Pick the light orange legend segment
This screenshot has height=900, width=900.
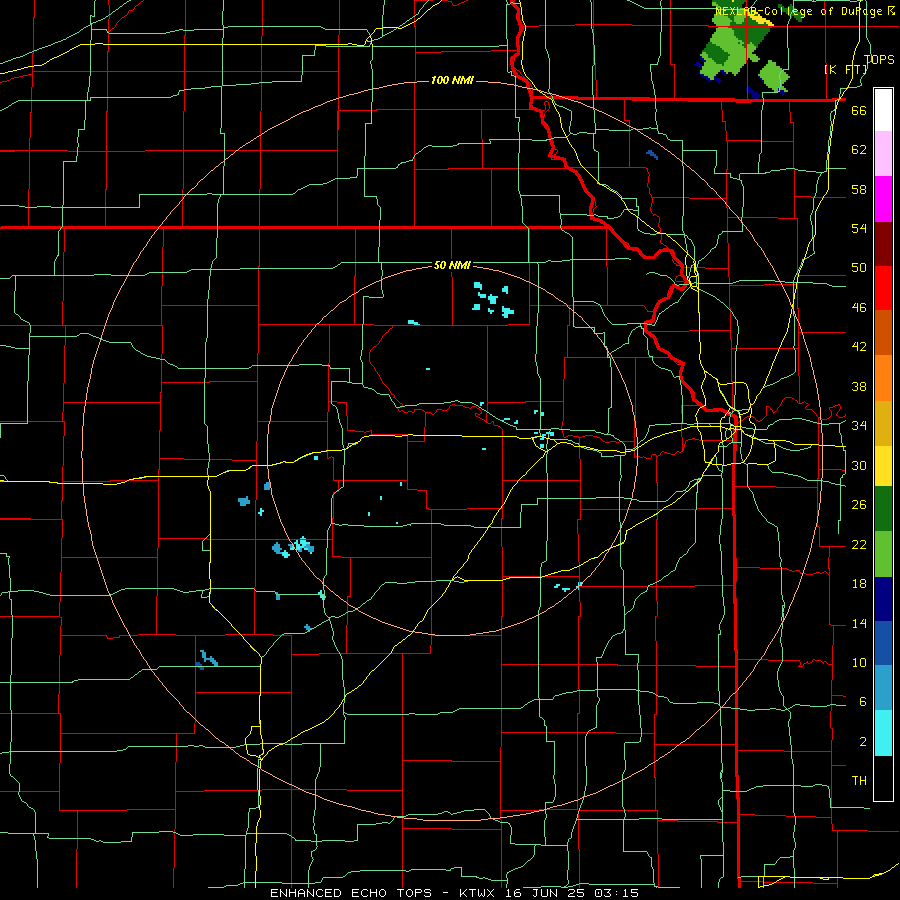click(x=883, y=378)
